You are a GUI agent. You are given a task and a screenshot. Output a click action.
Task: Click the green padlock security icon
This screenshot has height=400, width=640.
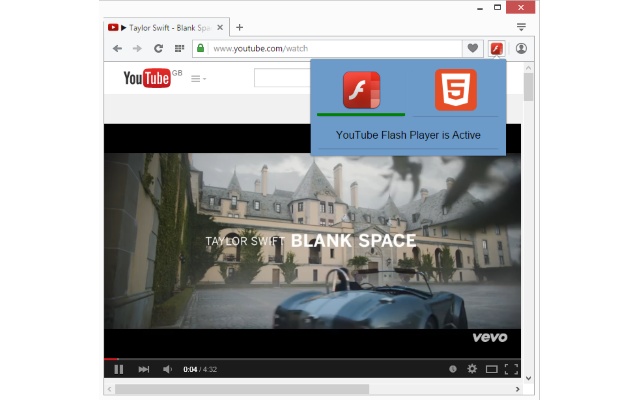click(200, 48)
